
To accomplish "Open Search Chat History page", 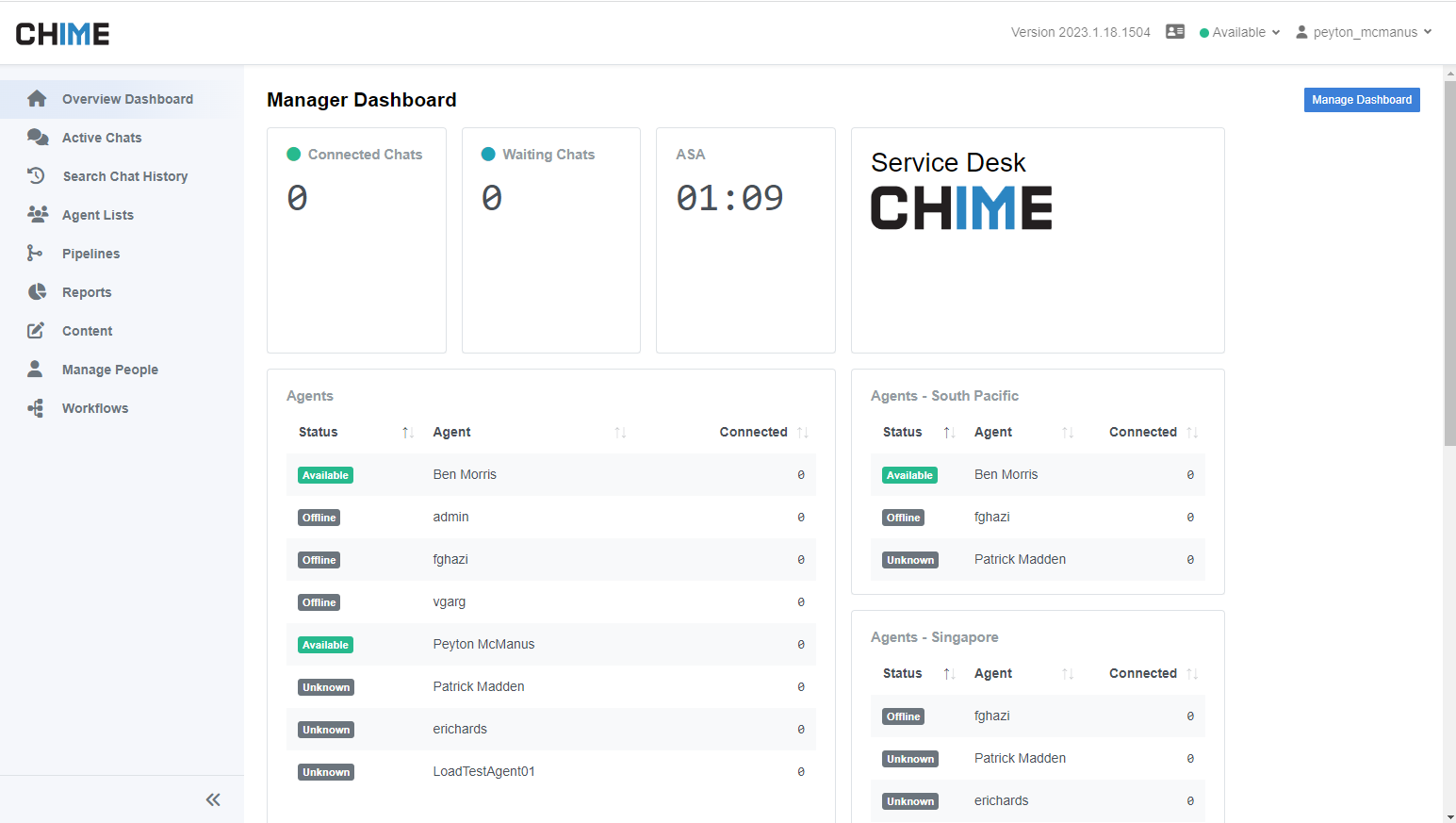I will 122,176.
